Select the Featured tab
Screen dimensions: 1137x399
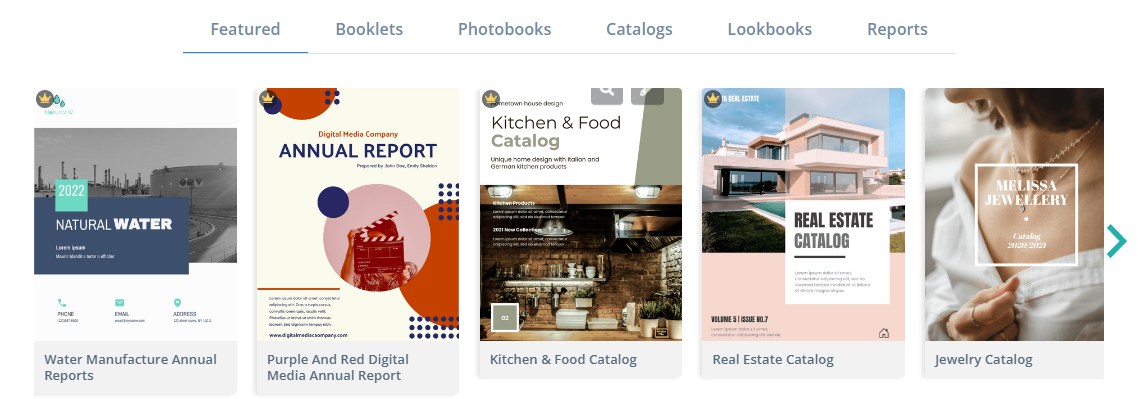click(245, 30)
